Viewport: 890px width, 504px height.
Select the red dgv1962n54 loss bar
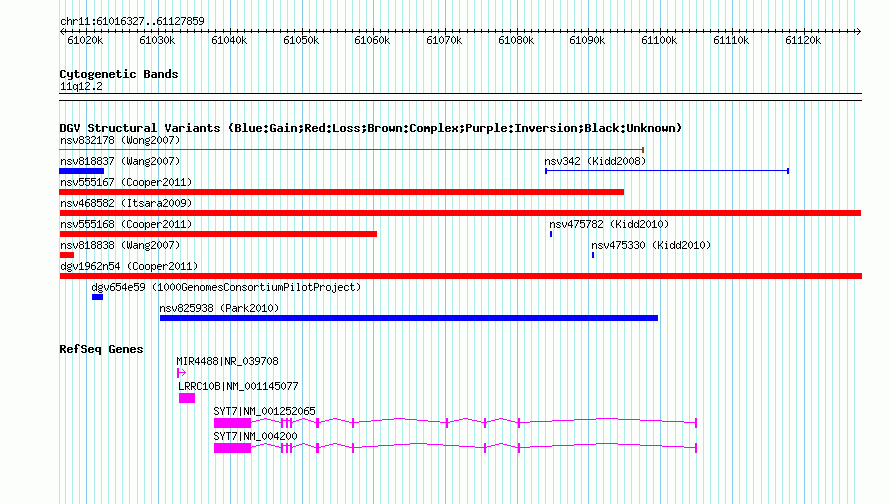[460, 276]
